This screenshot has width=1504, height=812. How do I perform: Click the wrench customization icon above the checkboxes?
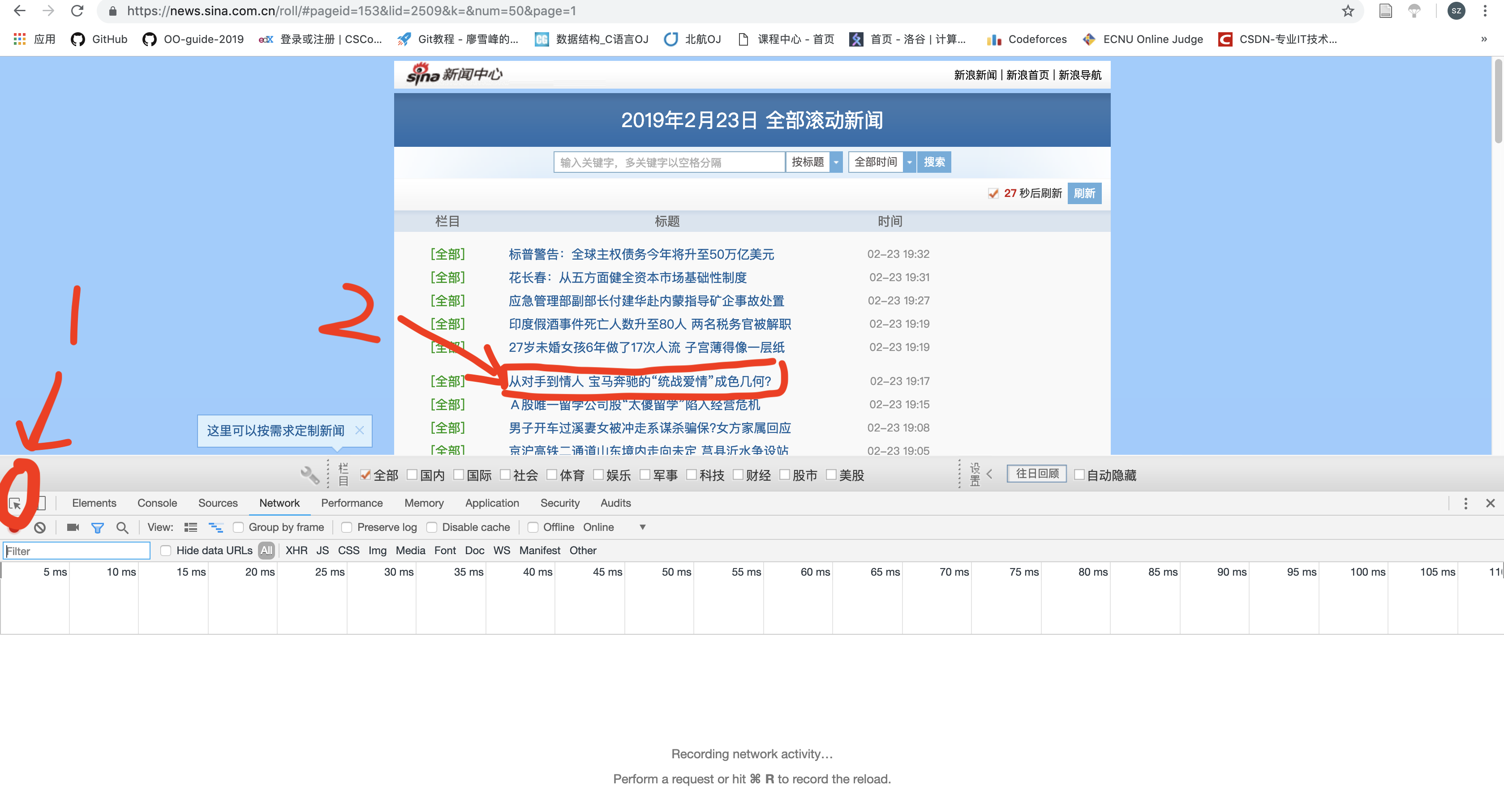[309, 474]
